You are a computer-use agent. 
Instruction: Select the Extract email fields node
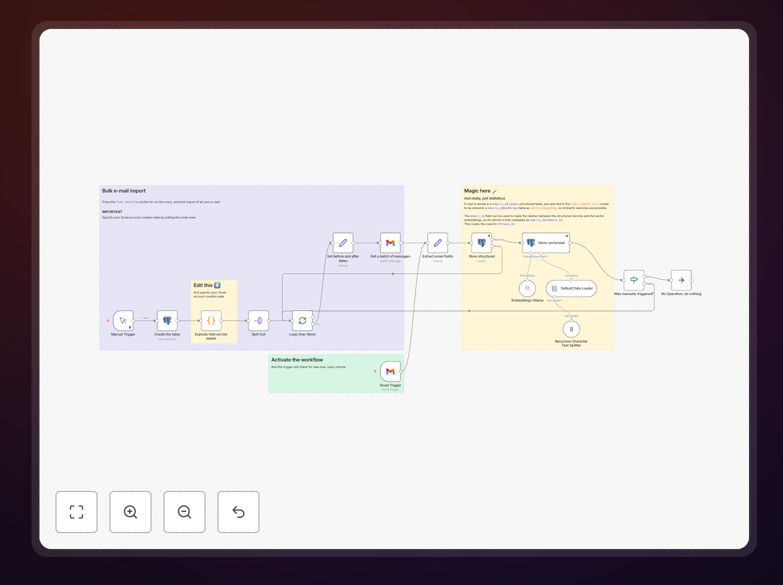point(437,243)
